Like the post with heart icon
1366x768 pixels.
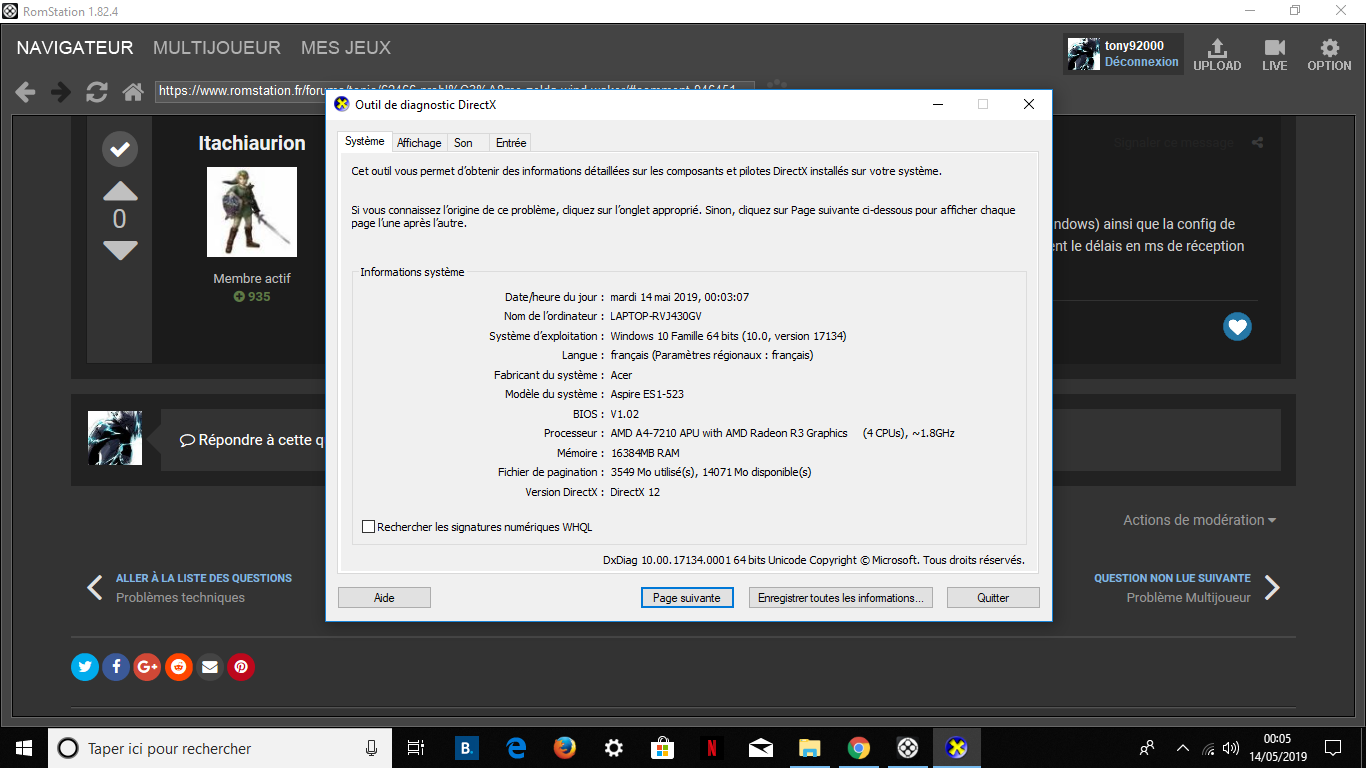[1237, 326]
